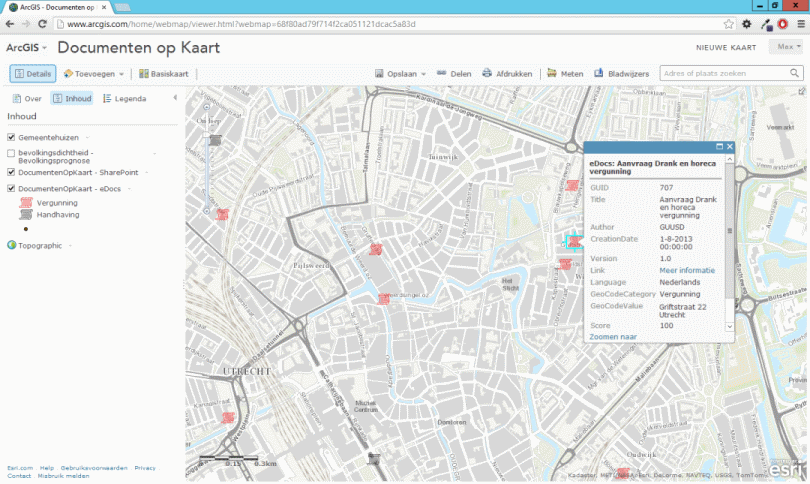Open the Bladwijzers bookmarks

(x=621, y=74)
